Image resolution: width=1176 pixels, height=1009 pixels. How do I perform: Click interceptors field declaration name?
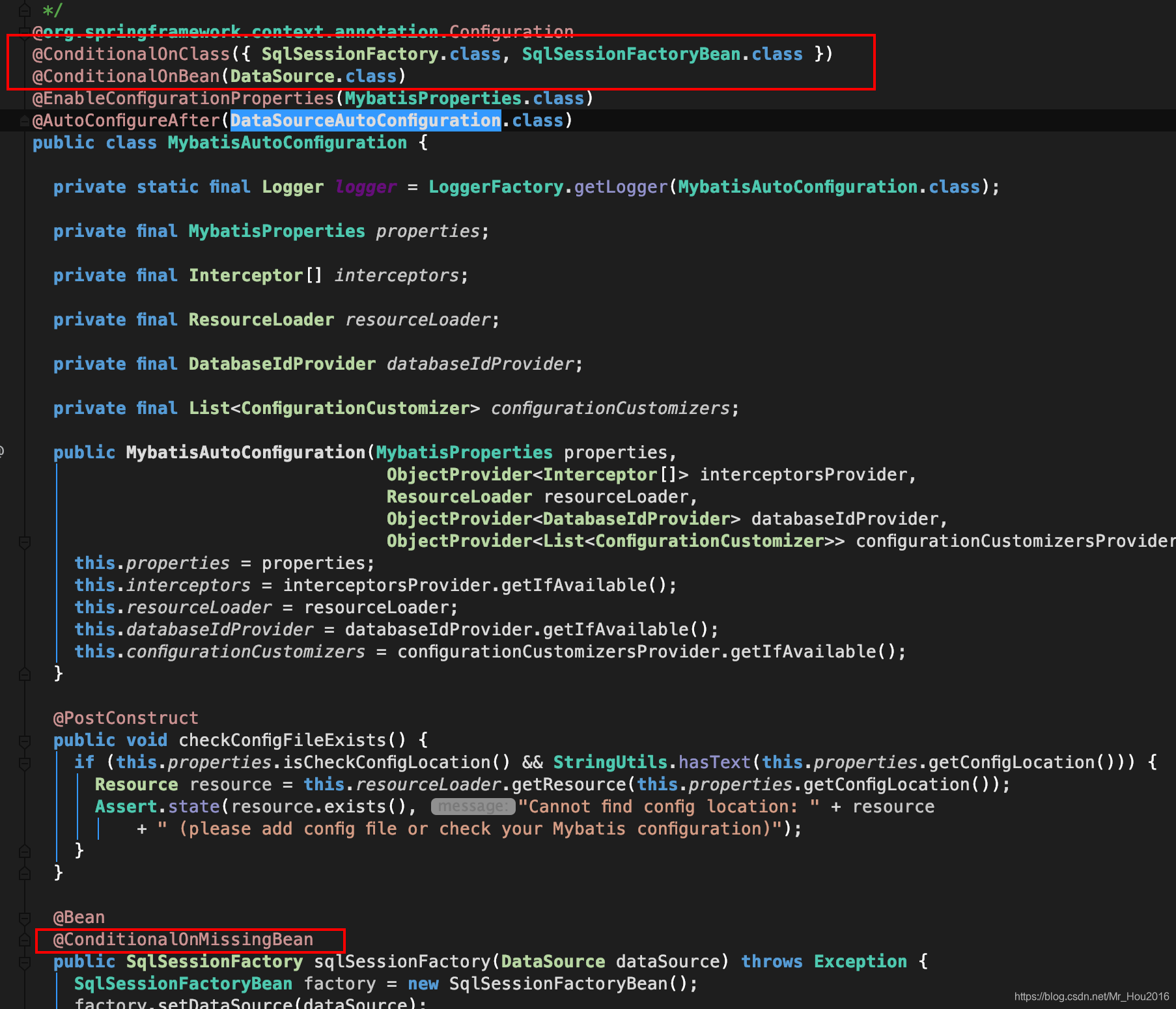pyautogui.click(x=397, y=275)
